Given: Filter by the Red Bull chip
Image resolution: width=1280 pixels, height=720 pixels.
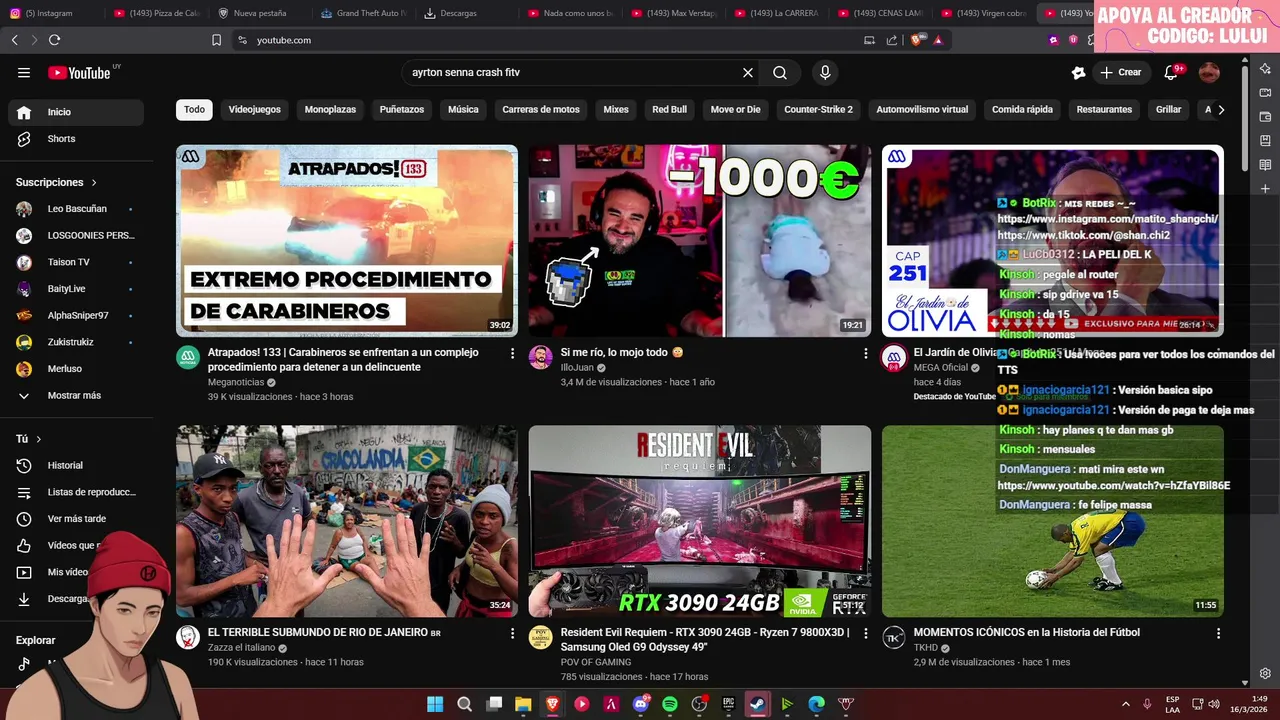Looking at the screenshot, I should coord(669,110).
